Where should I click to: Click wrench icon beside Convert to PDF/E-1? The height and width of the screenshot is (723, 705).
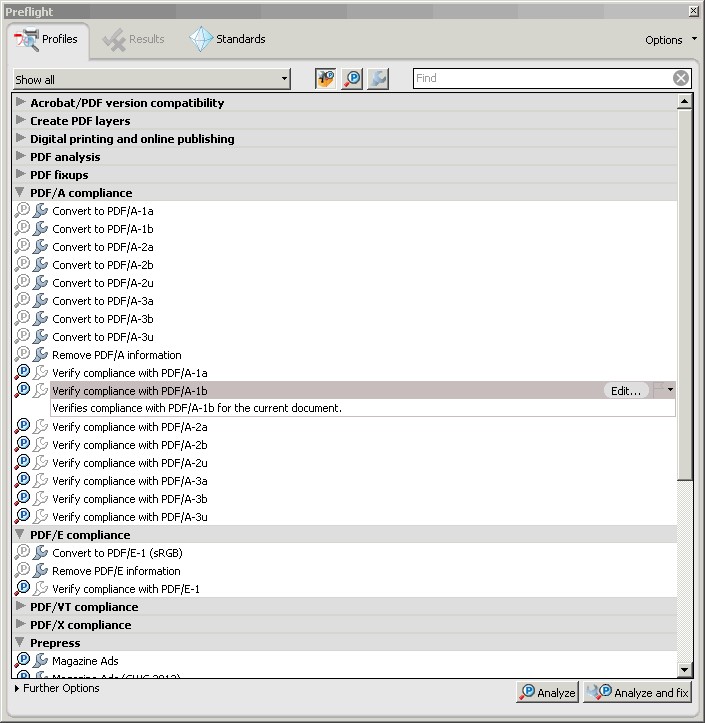pos(41,552)
